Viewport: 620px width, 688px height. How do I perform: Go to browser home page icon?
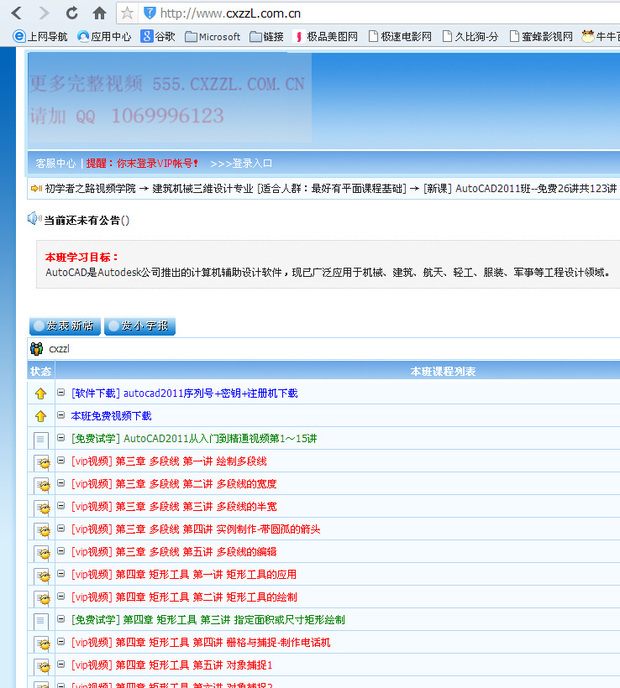pos(99,13)
